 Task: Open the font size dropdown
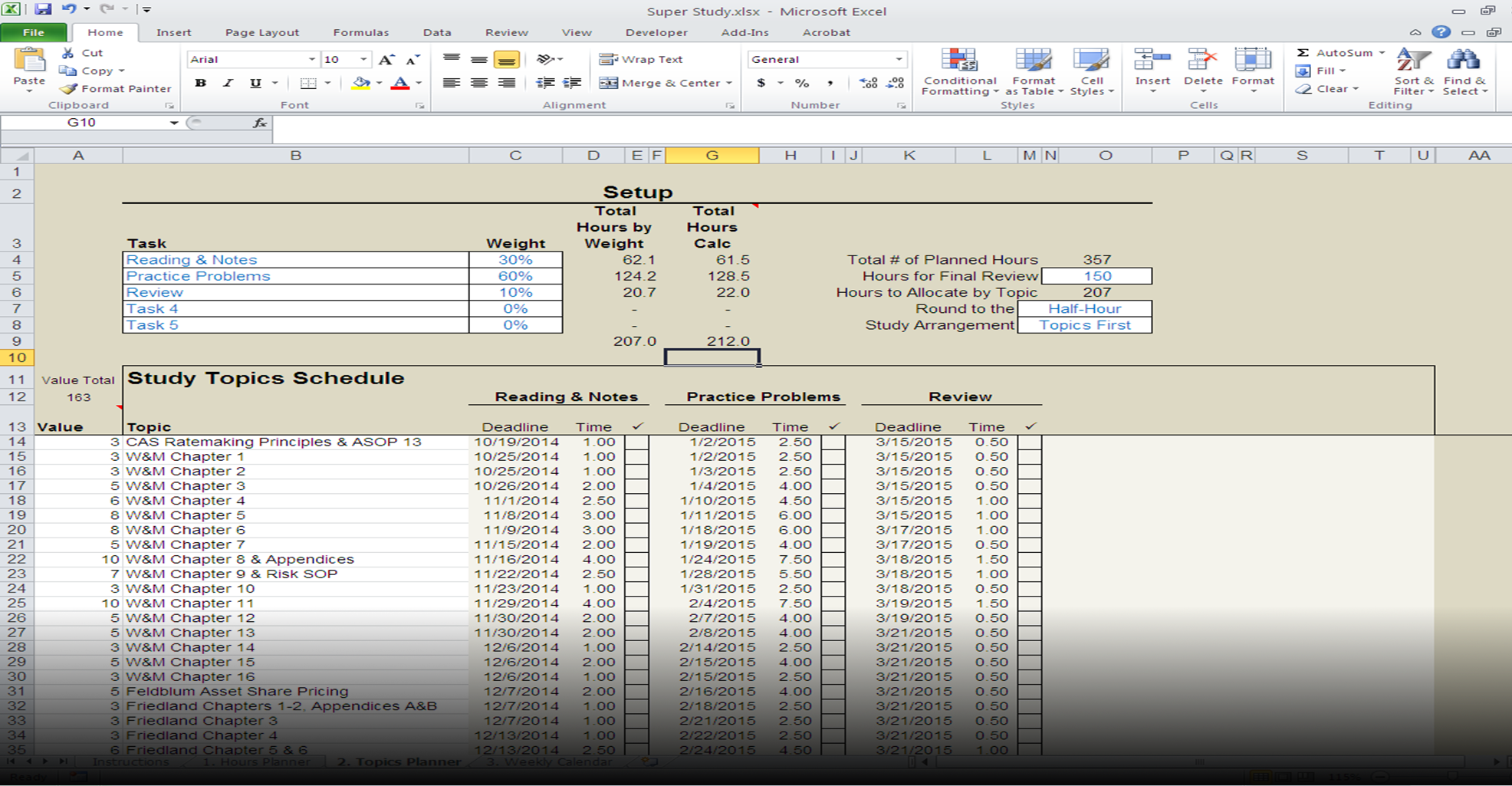(x=363, y=60)
